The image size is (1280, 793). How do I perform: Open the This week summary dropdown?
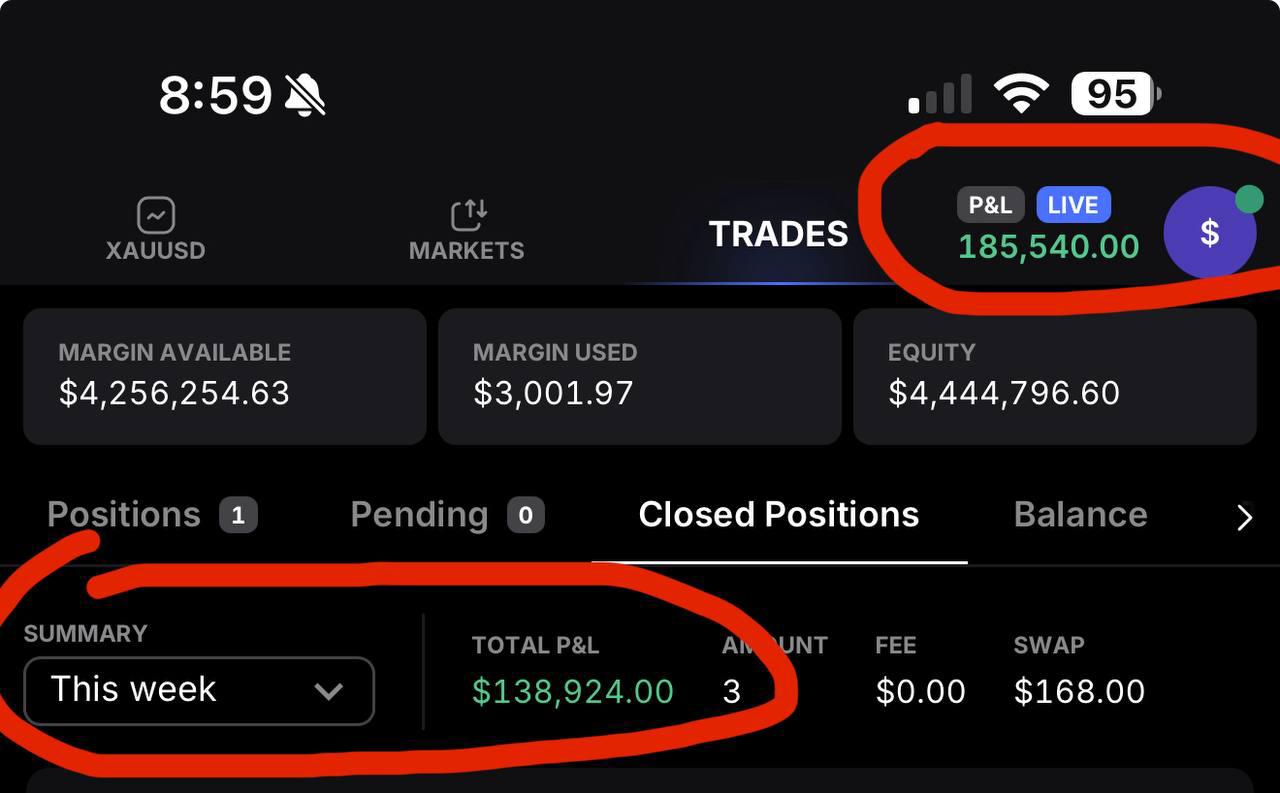[x=198, y=690]
